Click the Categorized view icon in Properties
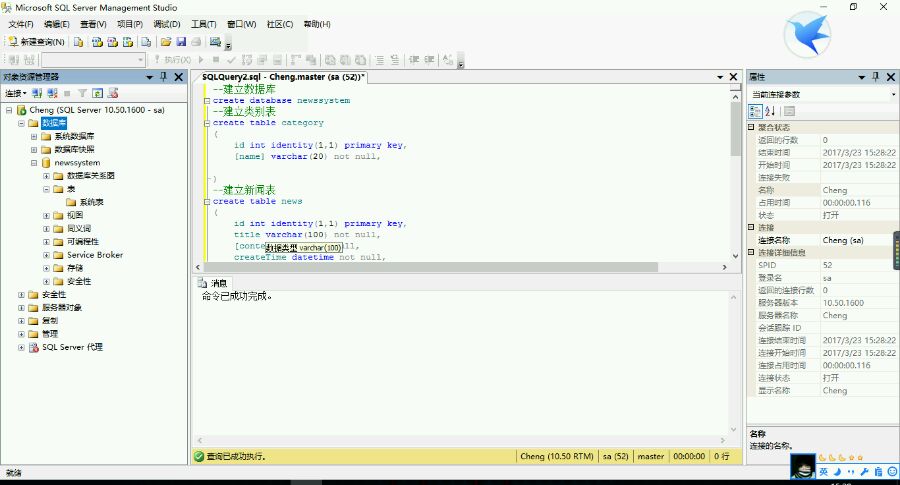The width and height of the screenshot is (900, 485). 755,111
